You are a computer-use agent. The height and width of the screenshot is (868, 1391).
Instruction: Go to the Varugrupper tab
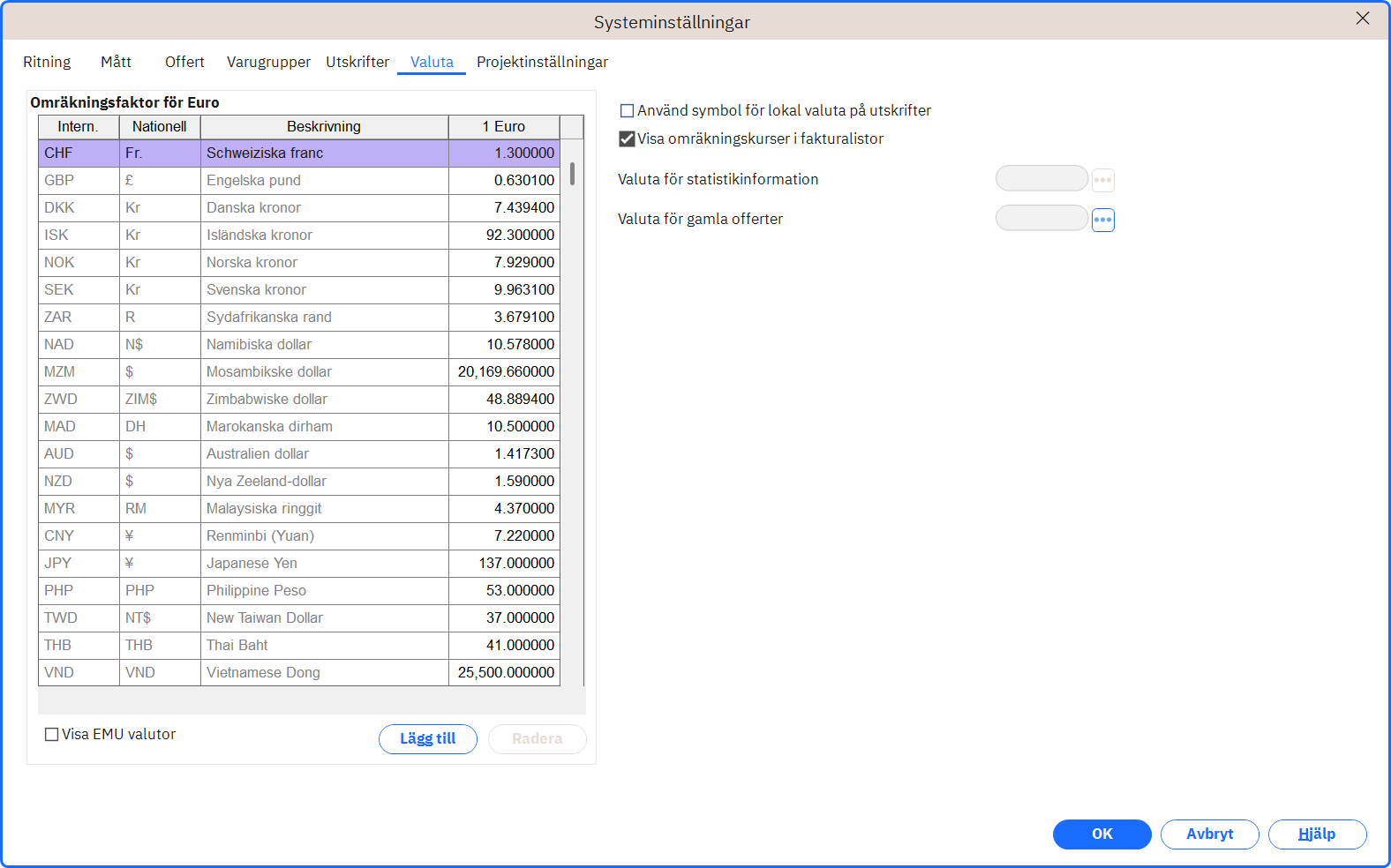pyautogui.click(x=268, y=62)
